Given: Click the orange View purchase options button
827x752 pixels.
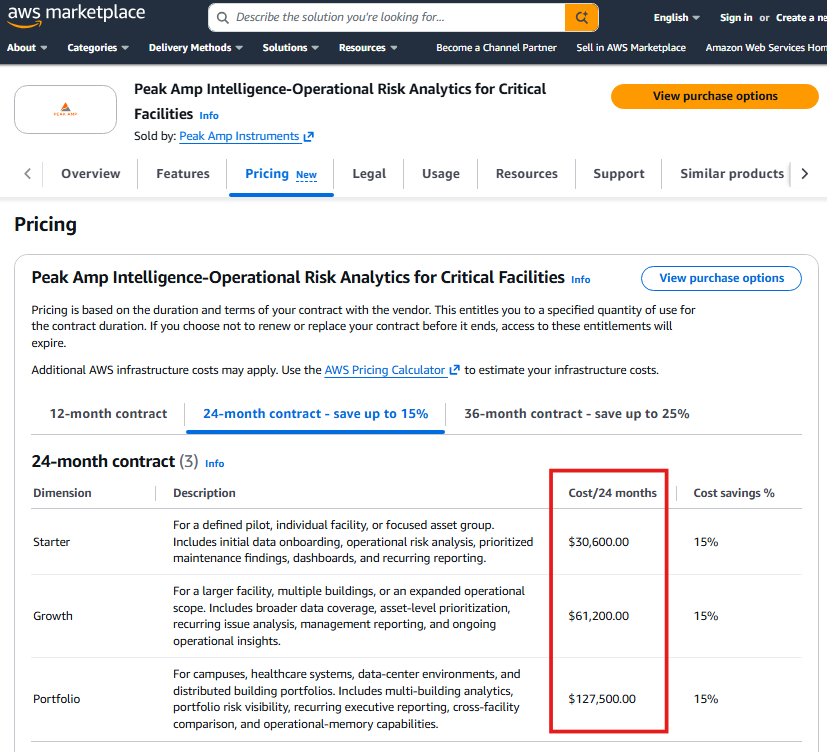Looking at the screenshot, I should pos(715,97).
